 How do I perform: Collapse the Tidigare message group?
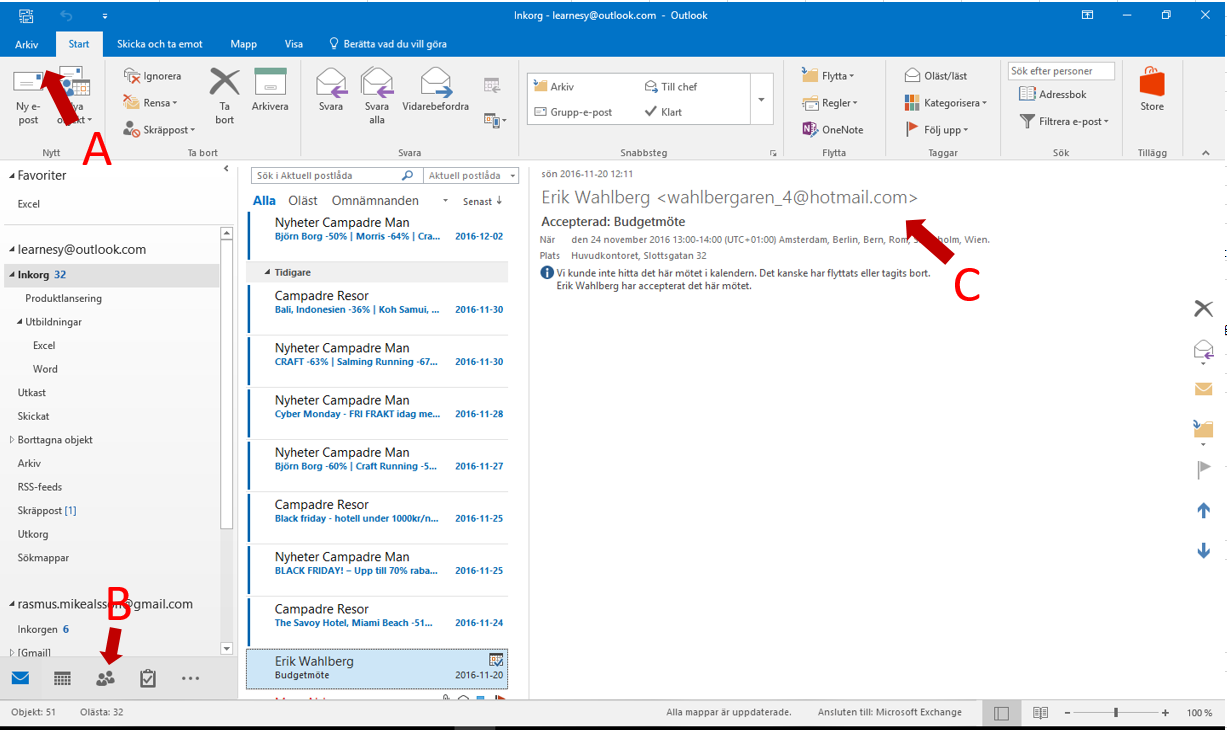point(268,272)
